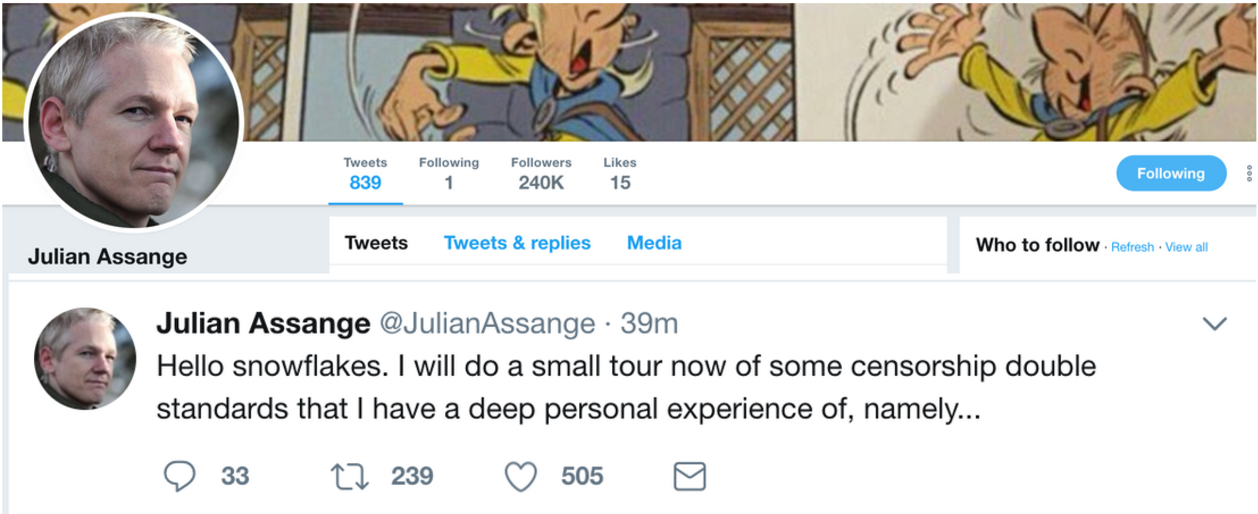Like the tweet with the heart icon
The width and height of the screenshot is (1258, 514).
(x=521, y=476)
